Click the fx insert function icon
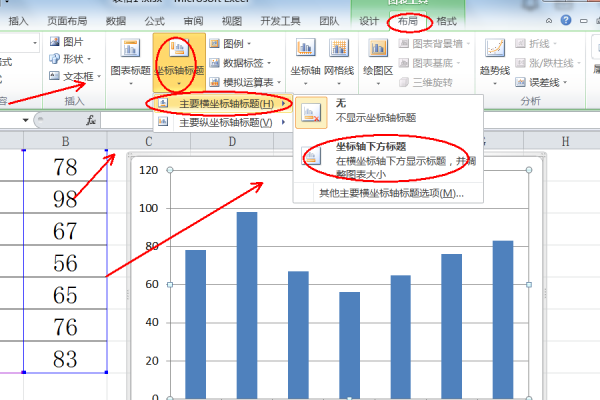The image size is (600, 400). pyautogui.click(x=91, y=121)
